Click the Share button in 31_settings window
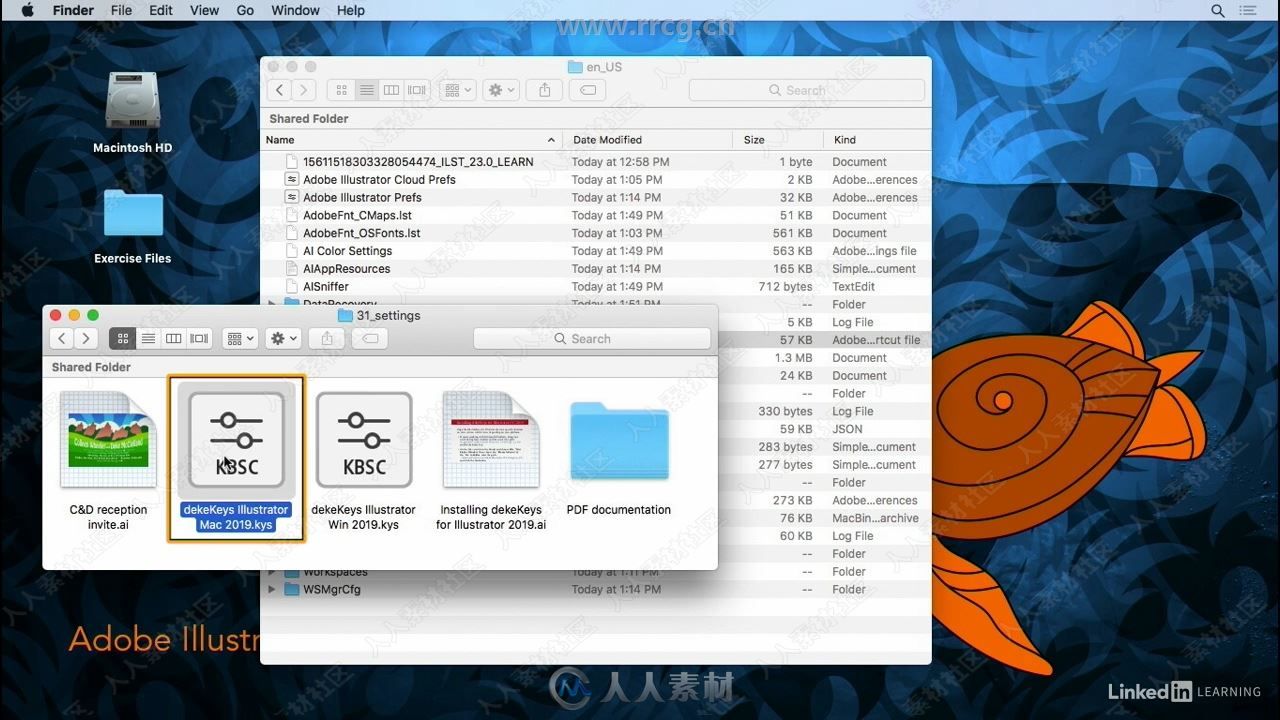 327,339
